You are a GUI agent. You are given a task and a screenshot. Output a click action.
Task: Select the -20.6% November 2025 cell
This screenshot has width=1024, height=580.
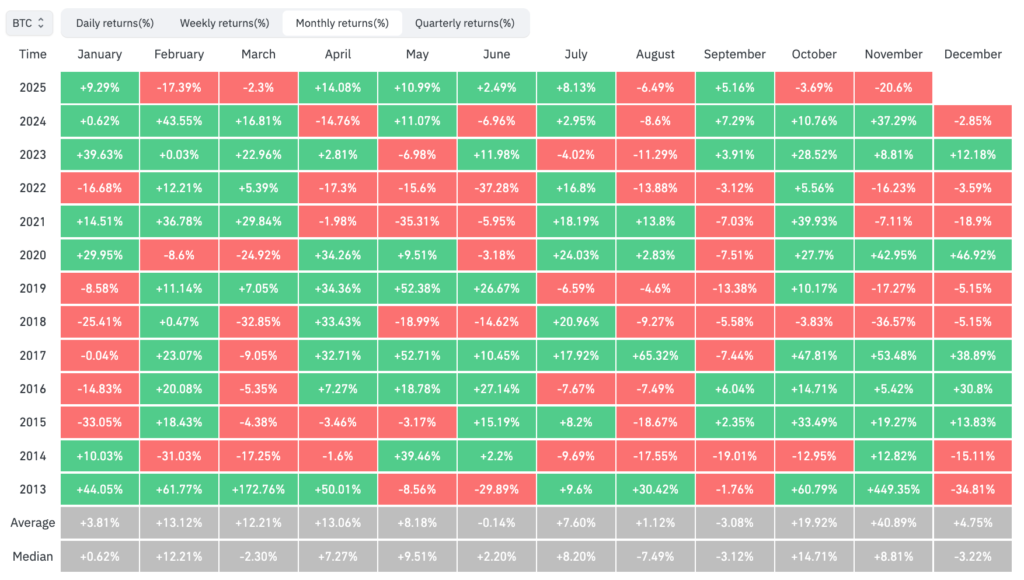pyautogui.click(x=893, y=88)
